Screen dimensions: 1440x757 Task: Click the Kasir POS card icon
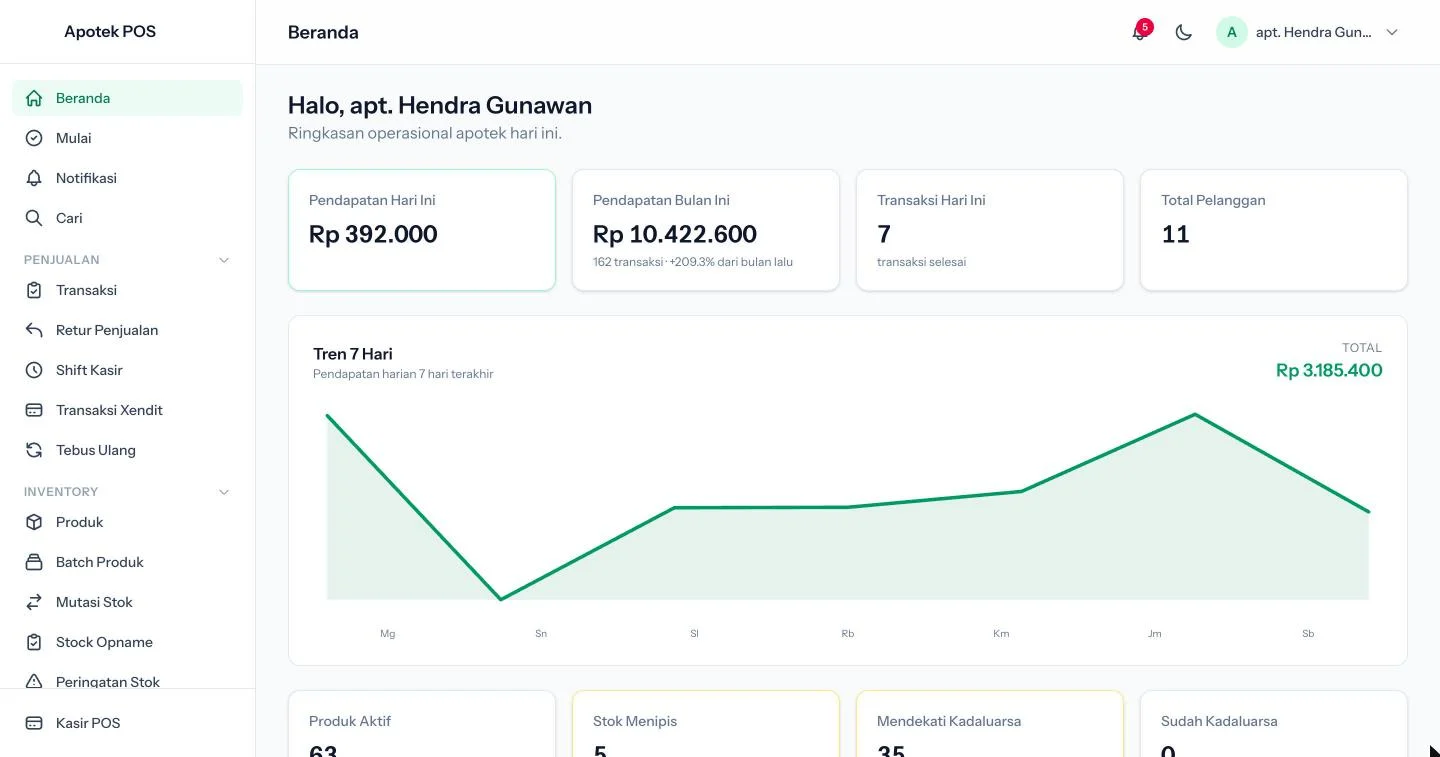pos(34,723)
